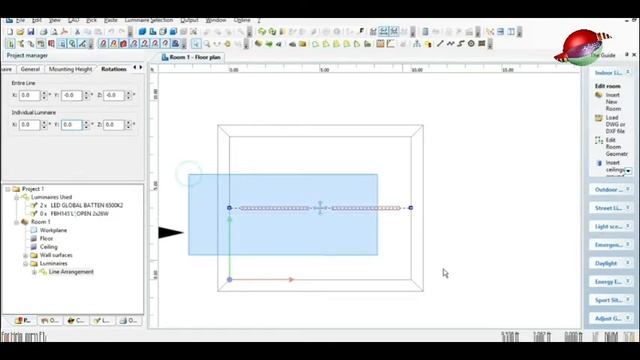Click the Save floppy disk icon

[31, 32]
